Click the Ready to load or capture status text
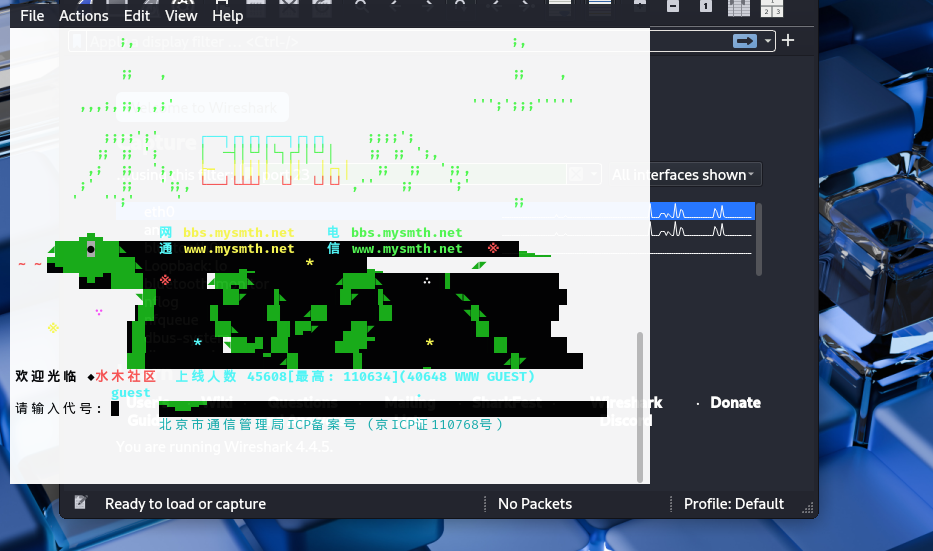 tap(185, 504)
